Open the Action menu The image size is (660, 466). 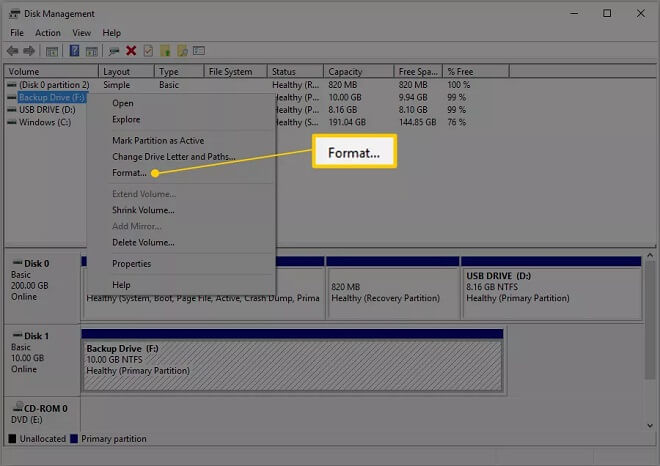47,33
